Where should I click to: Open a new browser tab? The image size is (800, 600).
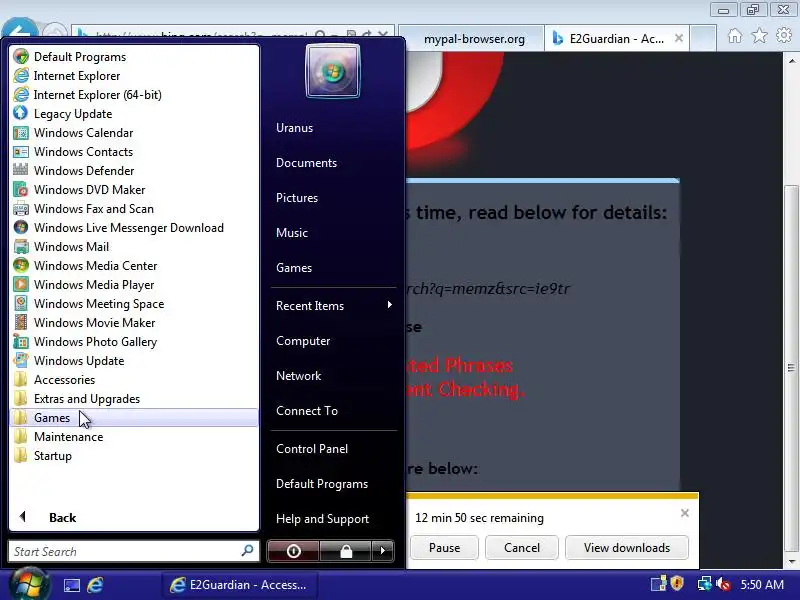[703, 39]
